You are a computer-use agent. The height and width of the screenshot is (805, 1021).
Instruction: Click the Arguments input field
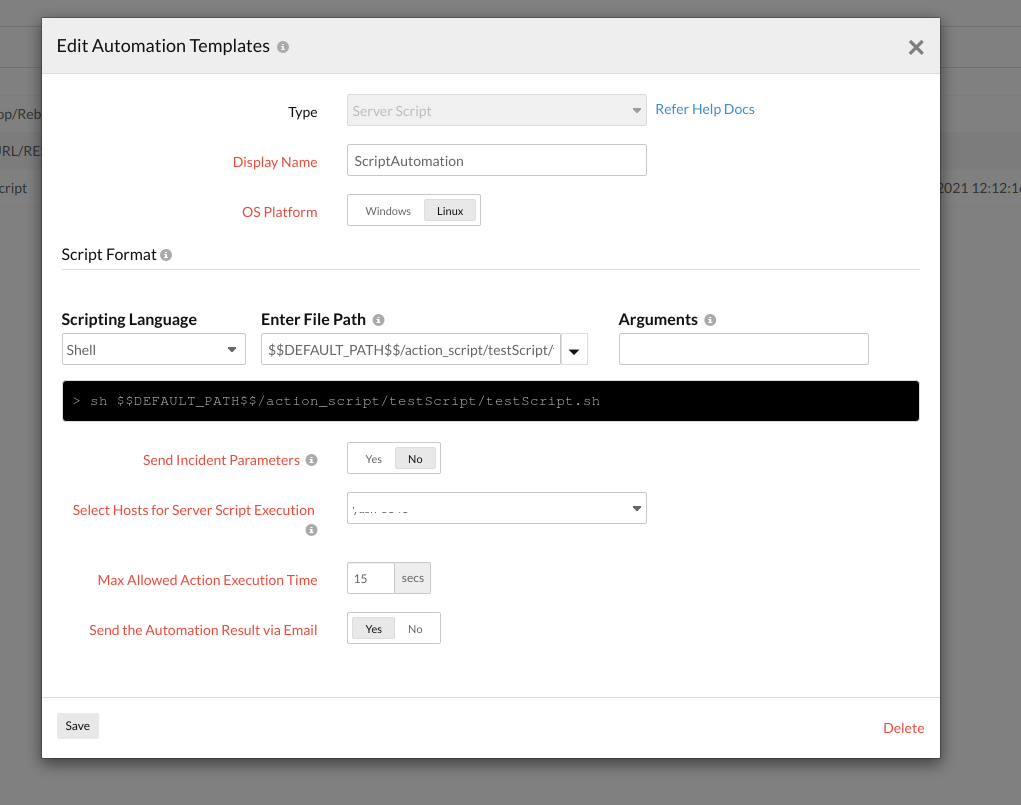744,349
